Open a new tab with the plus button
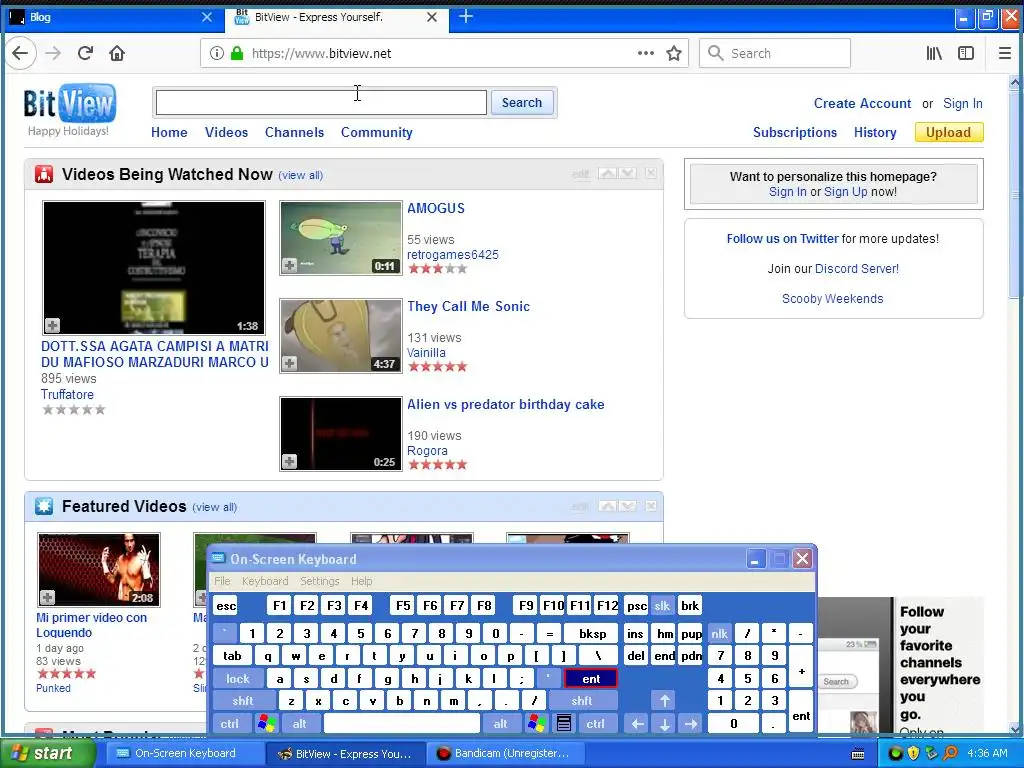 [466, 16]
